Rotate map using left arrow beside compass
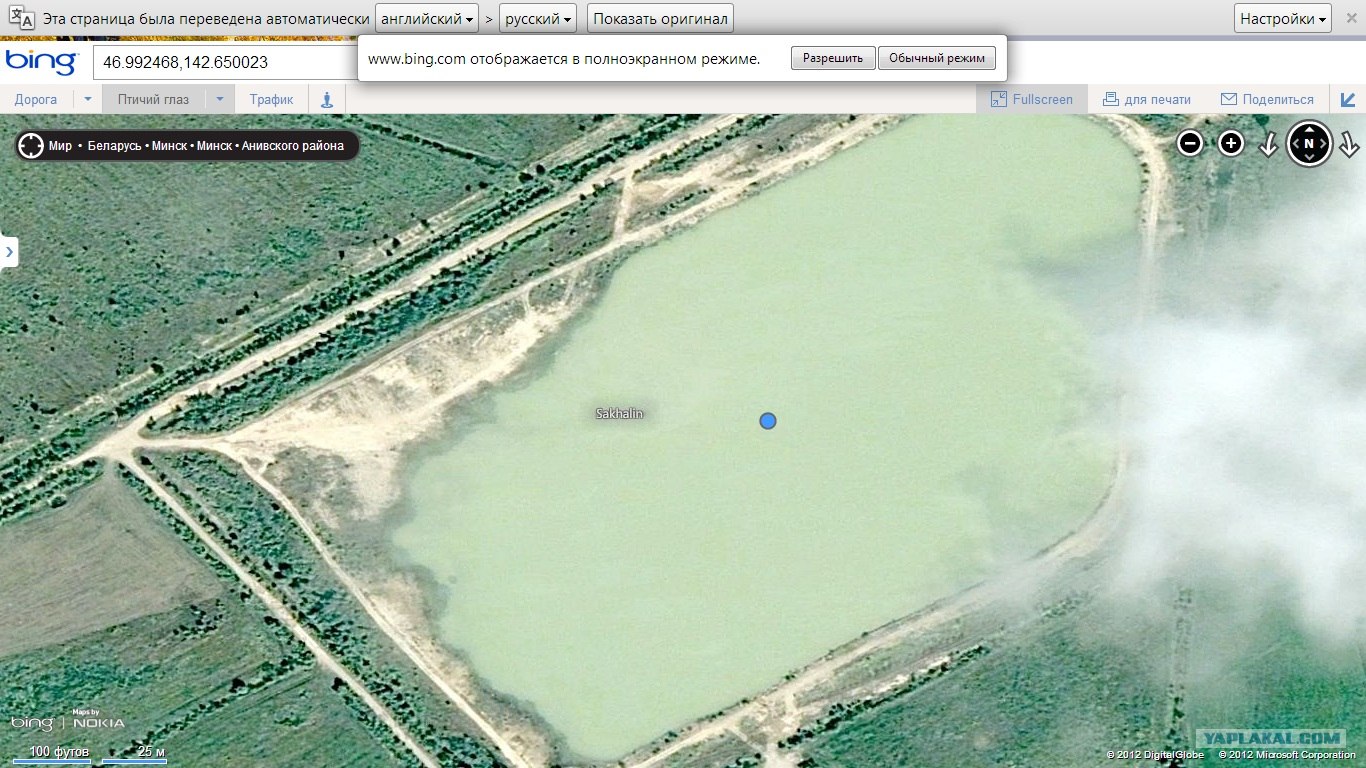Image resolution: width=1366 pixels, height=768 pixels. [1268, 145]
